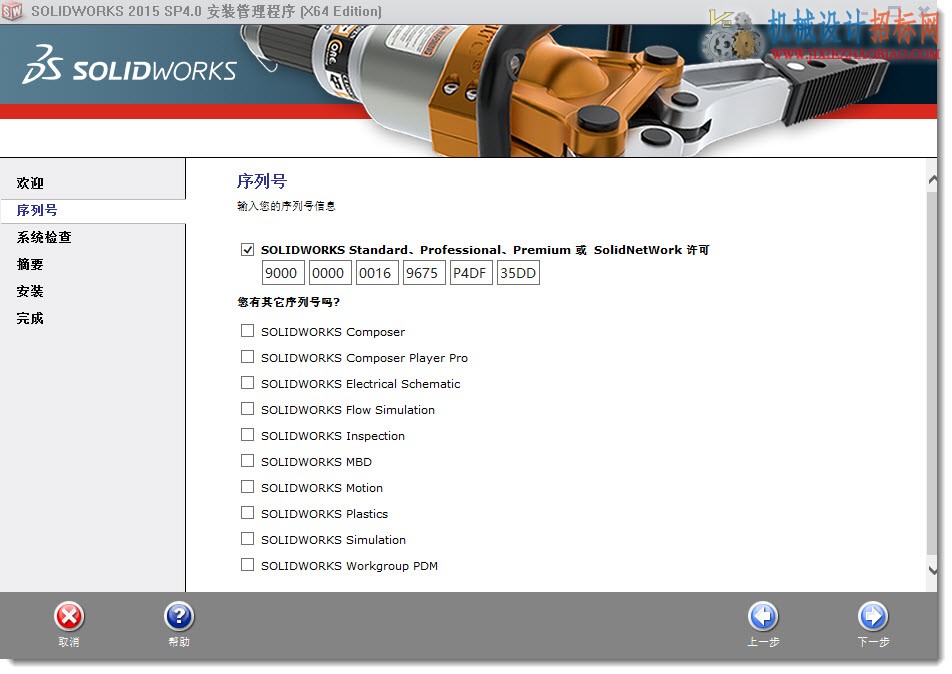Image resolution: width=952 pixels, height=674 pixels.
Task: Toggle the SOLIDWORKS MBD checkbox
Action: point(247,461)
